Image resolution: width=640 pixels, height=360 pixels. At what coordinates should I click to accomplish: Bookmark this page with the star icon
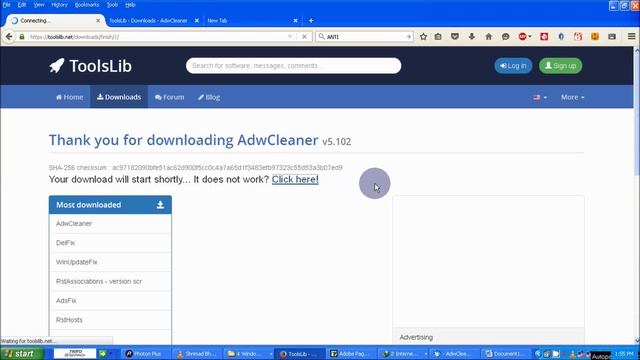pyautogui.click(x=423, y=37)
